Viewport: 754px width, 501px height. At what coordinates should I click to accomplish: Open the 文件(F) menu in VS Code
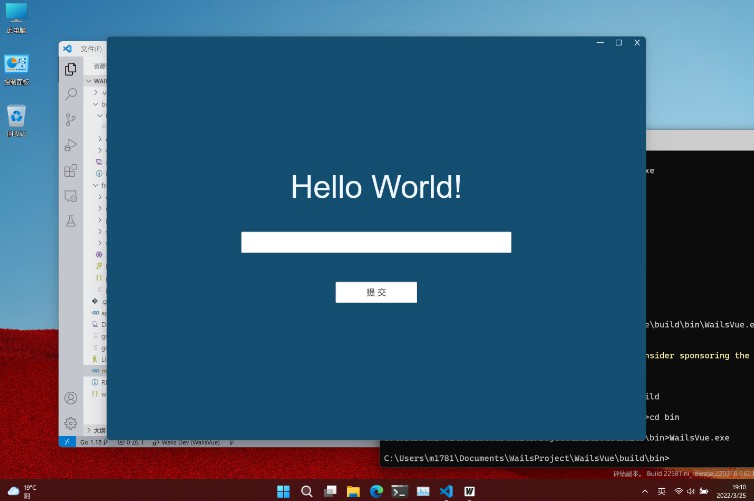90,48
